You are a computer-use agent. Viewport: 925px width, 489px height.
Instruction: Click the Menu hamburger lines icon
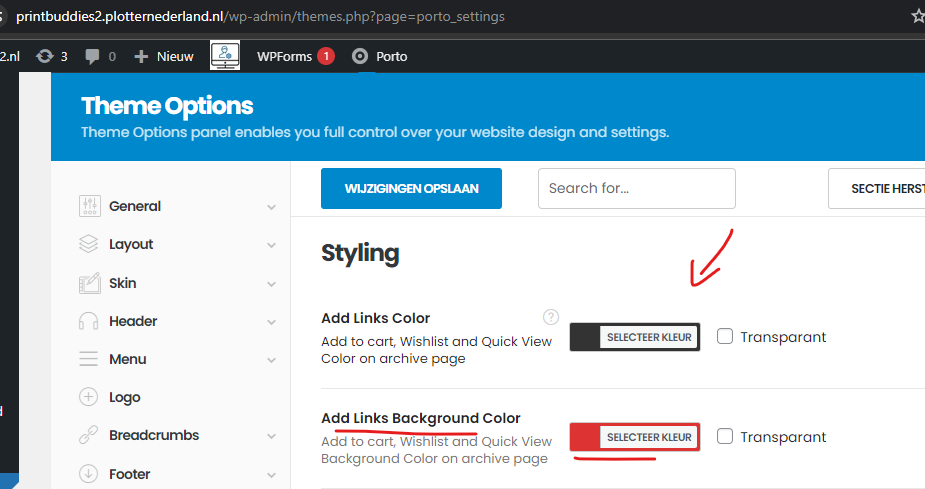click(x=88, y=359)
